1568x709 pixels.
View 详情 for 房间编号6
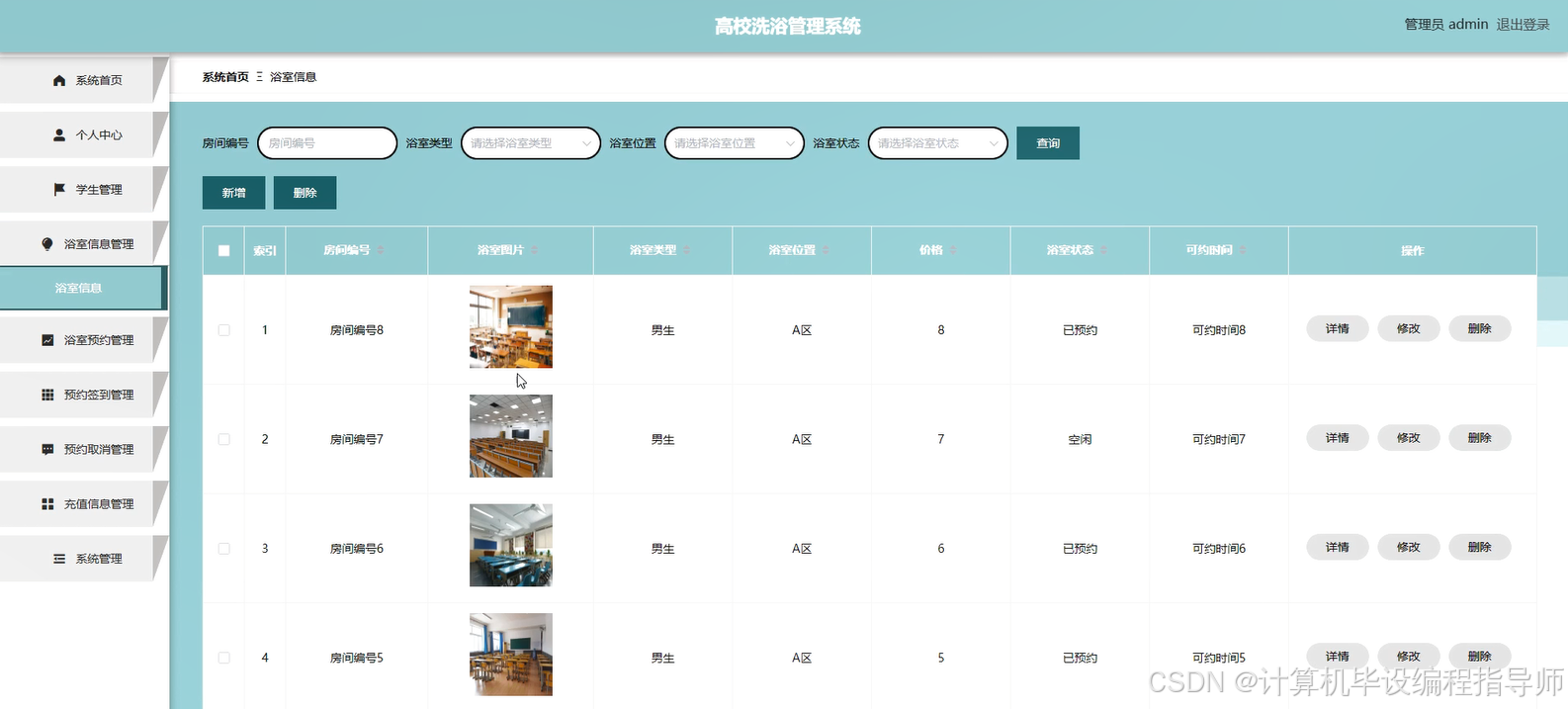coord(1338,547)
